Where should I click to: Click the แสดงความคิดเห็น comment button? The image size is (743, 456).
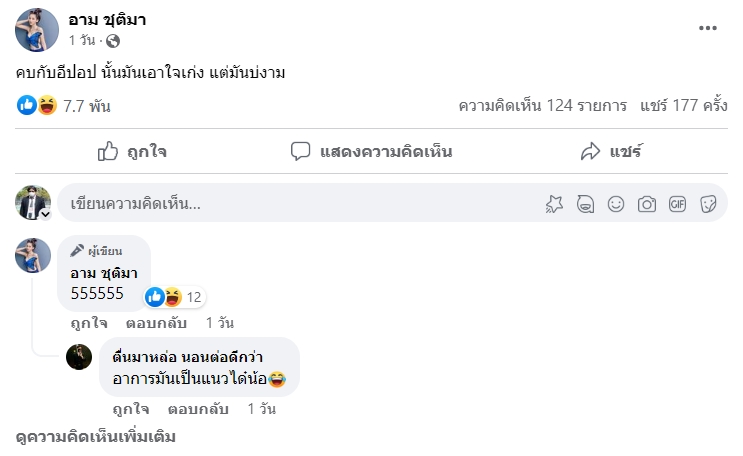(371, 152)
